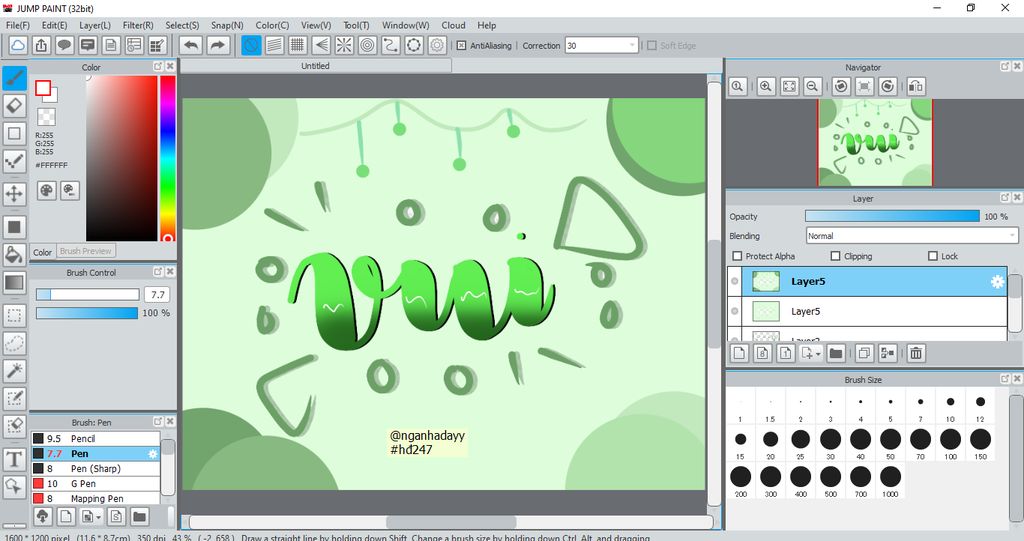Toggle the AntiAliasing checkbox
The image size is (1024, 541).
(x=461, y=46)
